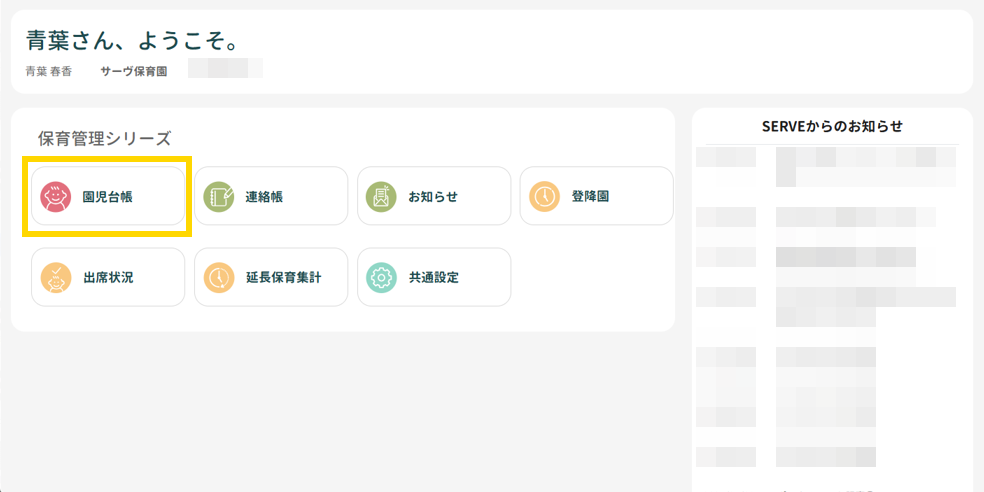Screen dimensions: 984x492
Task: Open the 出席状況 tile
Action: point(108,277)
